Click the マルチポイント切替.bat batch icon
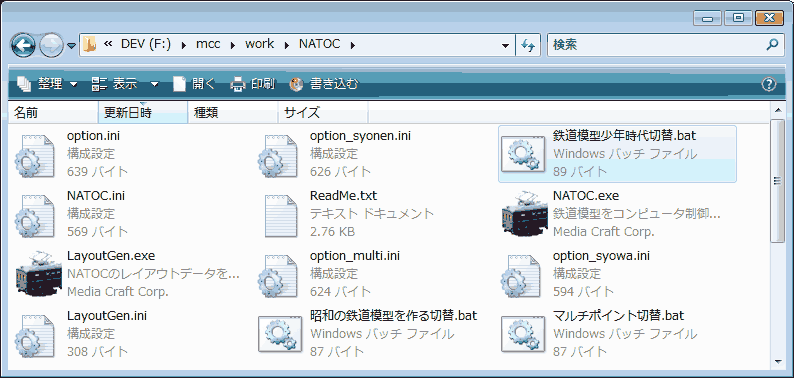This screenshot has height=378, width=794. click(x=523, y=333)
